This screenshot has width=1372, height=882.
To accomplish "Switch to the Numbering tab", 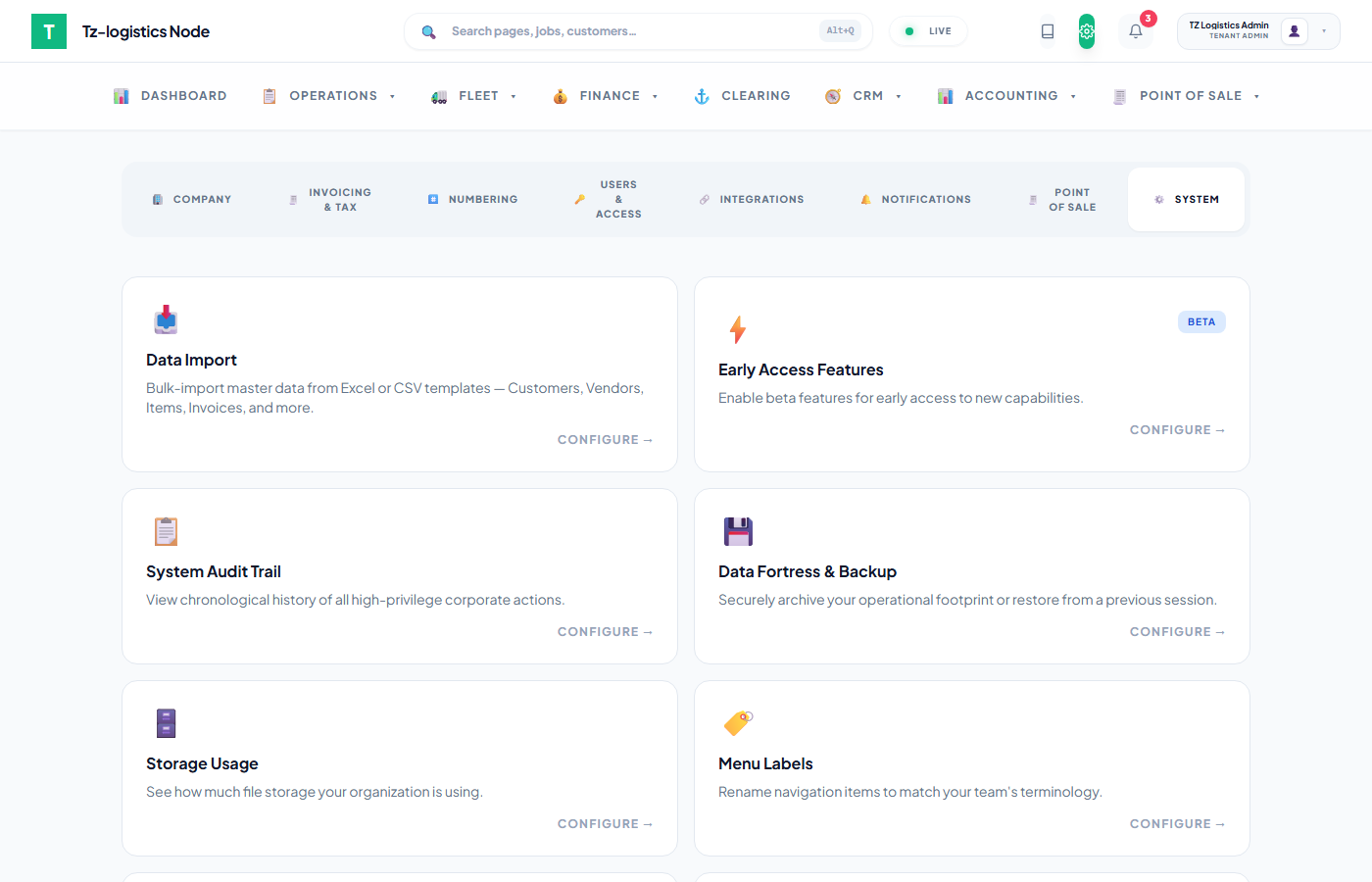I will click(x=472, y=199).
